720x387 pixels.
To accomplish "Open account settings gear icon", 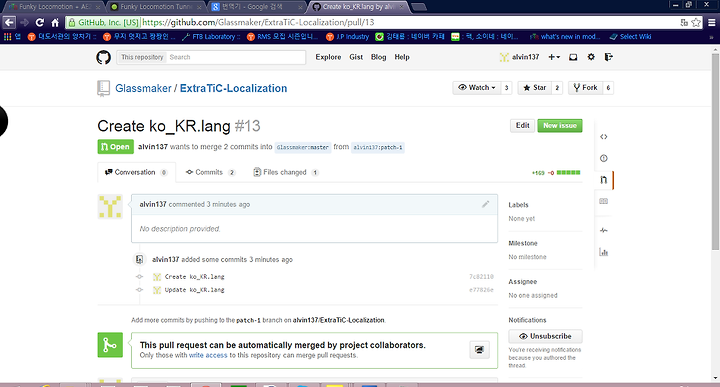I will coord(591,57).
